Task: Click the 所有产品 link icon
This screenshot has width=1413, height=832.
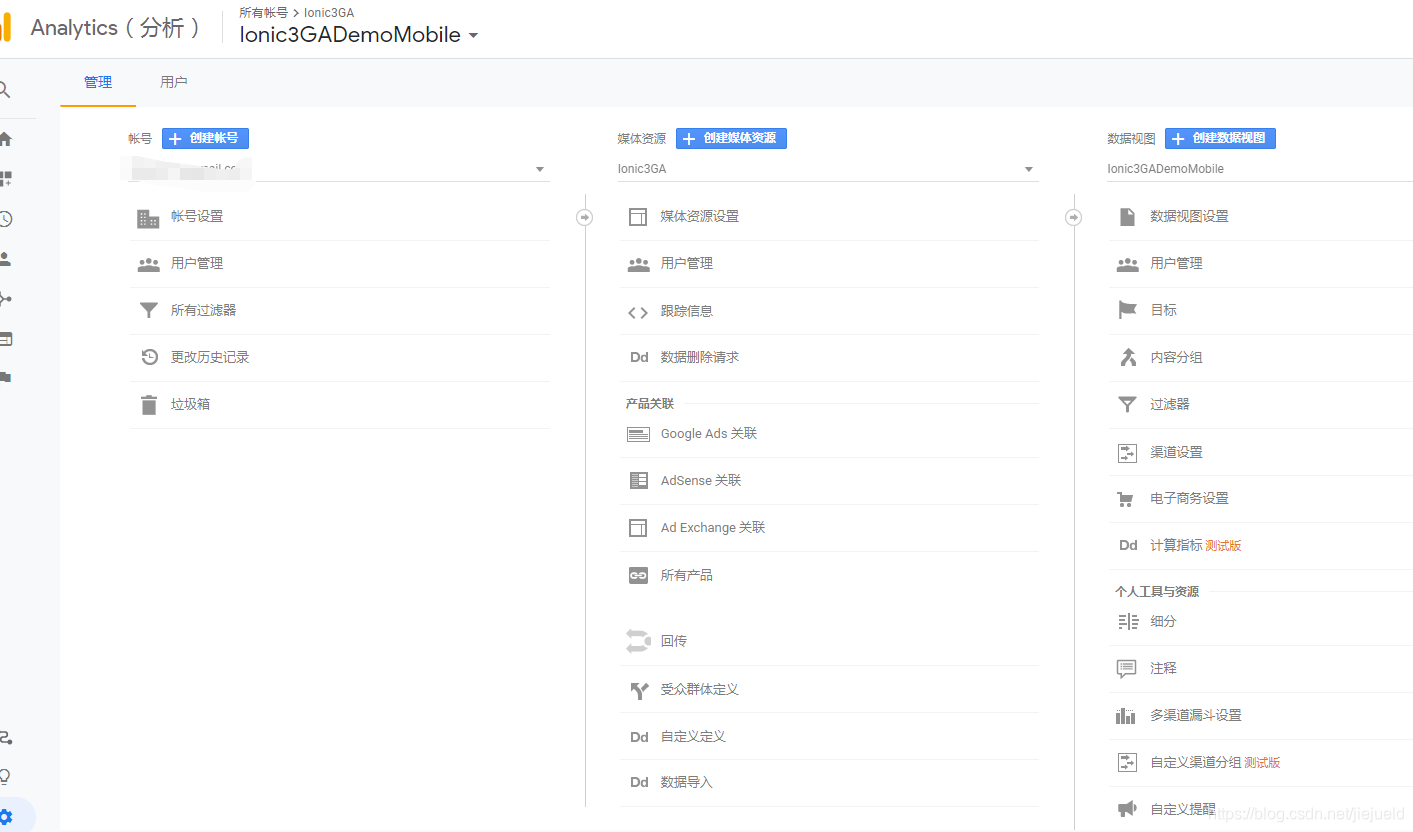Action: tap(638, 576)
